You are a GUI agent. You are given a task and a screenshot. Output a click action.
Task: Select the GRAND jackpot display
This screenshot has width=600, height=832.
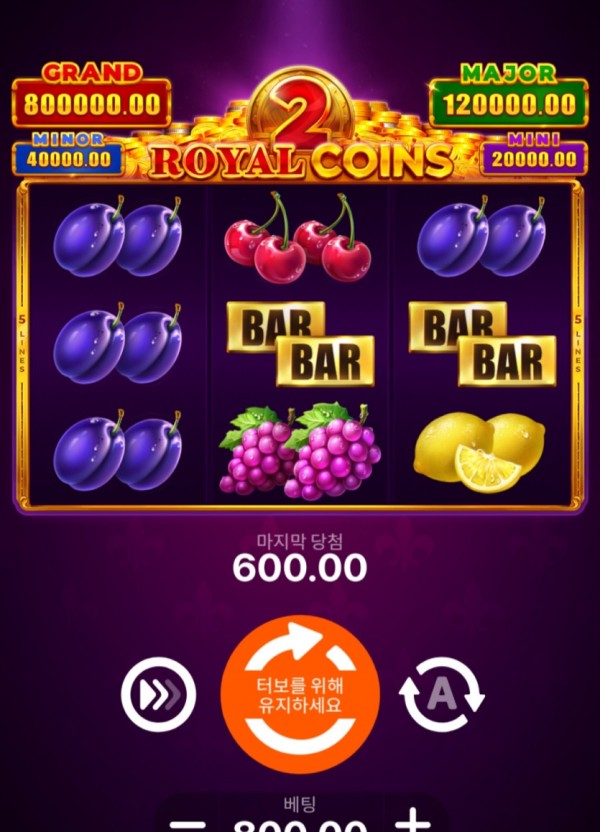(91, 96)
